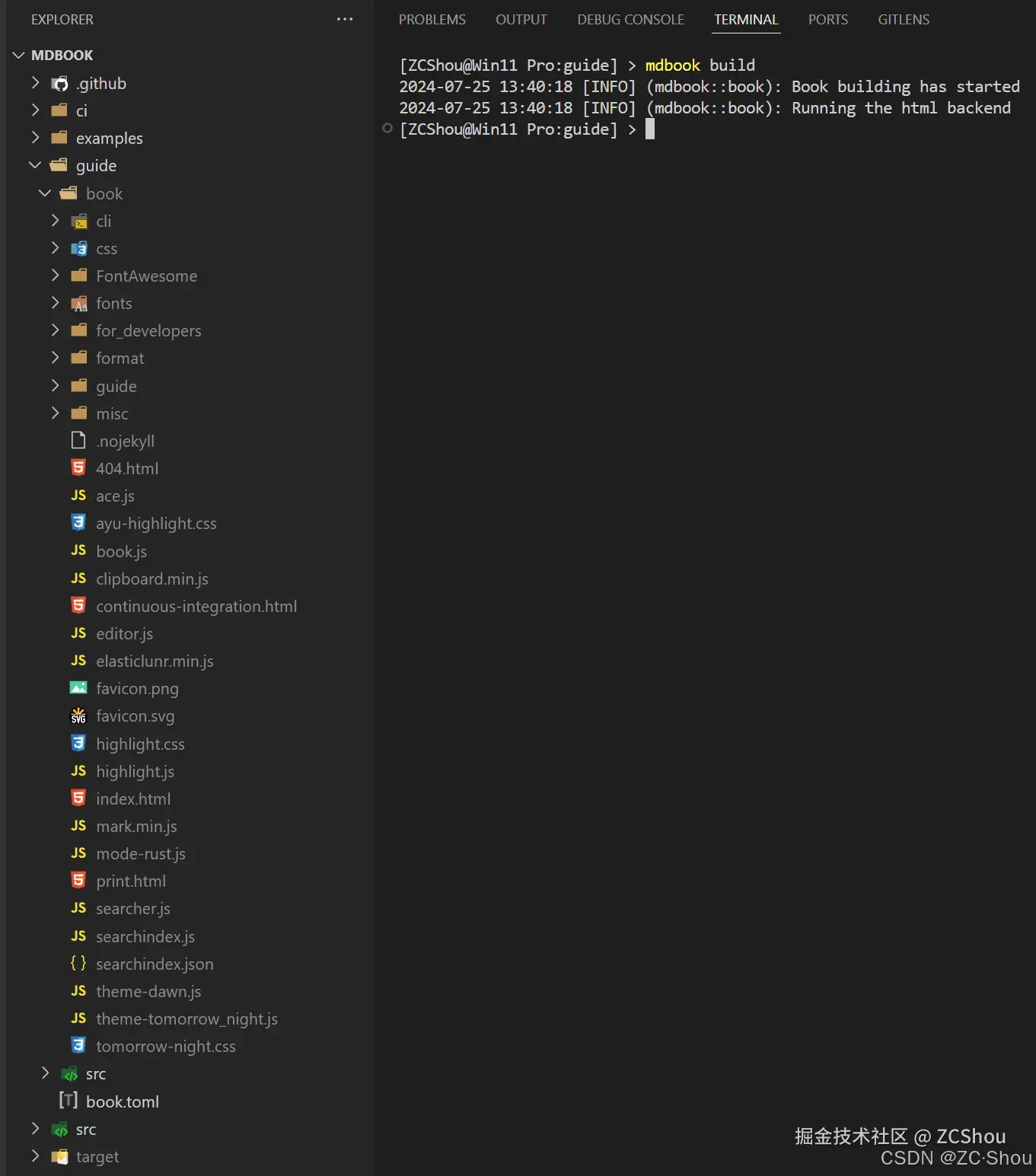Open the DEBUG CONSOLE tab
1036x1176 pixels.
pyautogui.click(x=630, y=20)
